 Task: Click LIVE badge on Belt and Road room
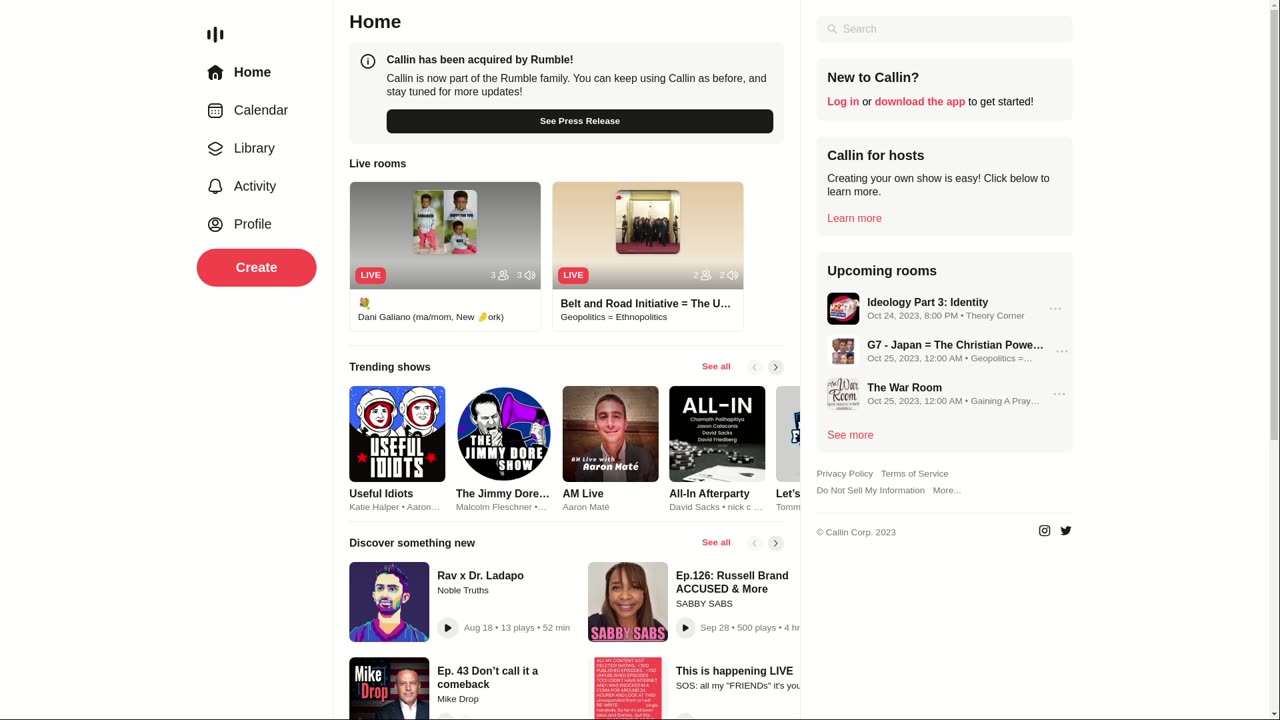tap(573, 275)
